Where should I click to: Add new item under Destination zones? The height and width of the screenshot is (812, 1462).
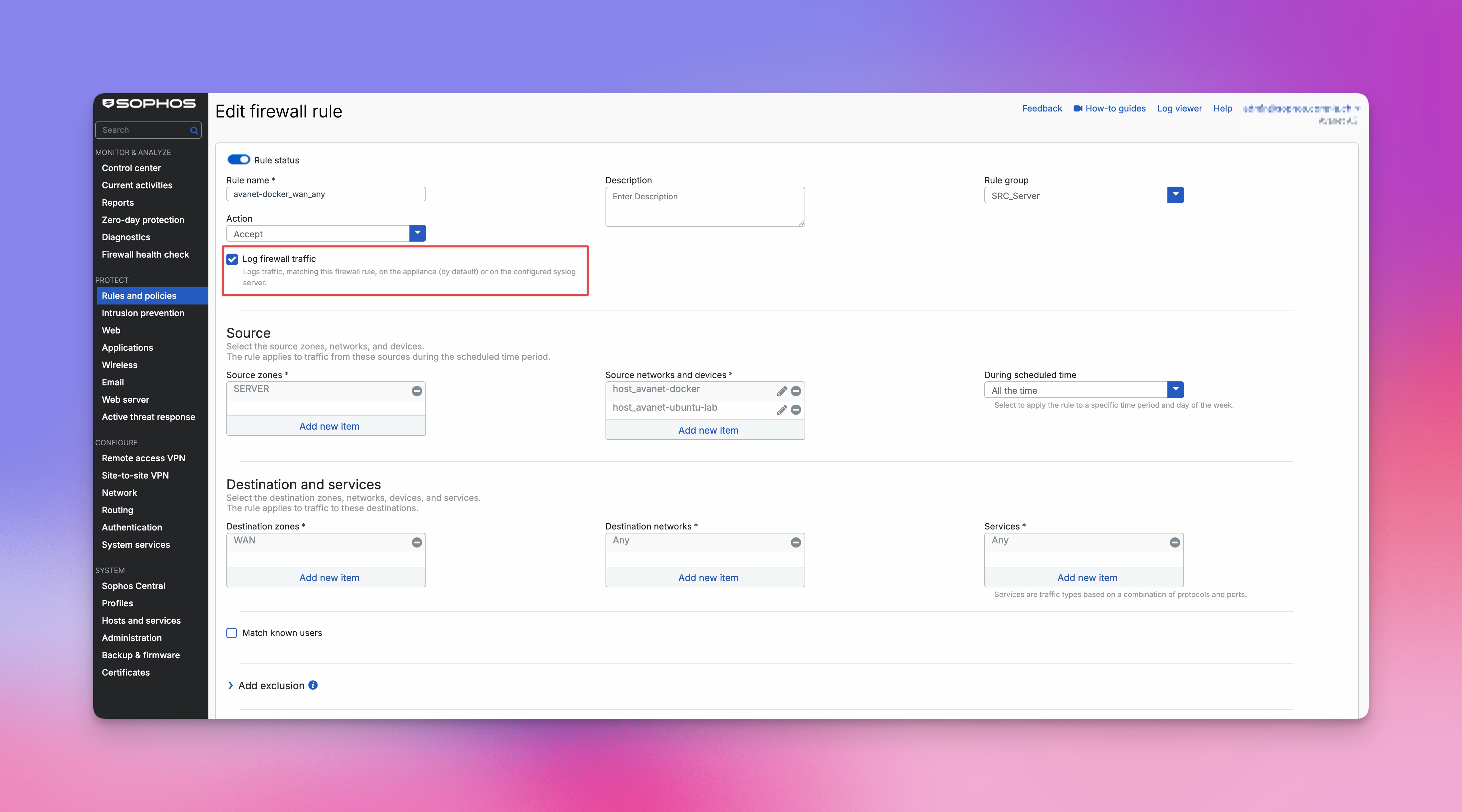tap(329, 578)
